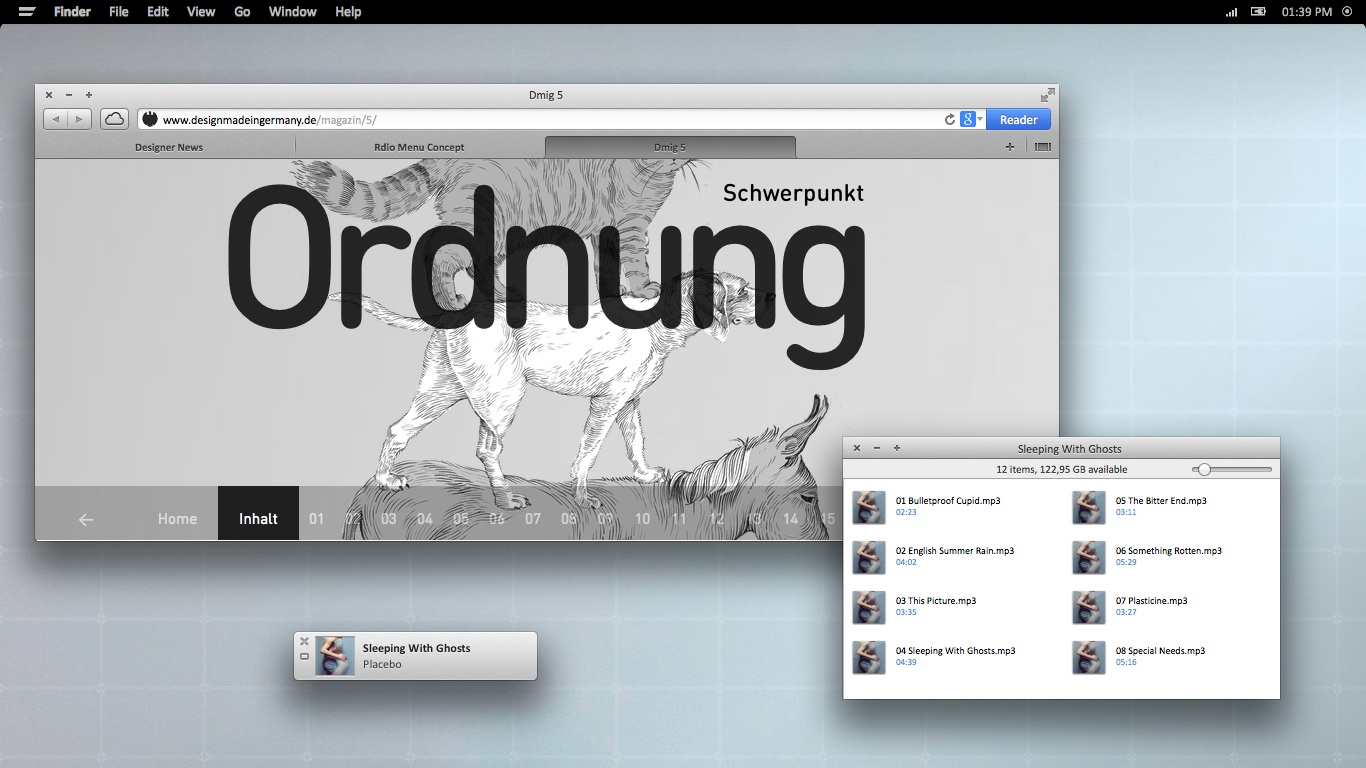Click the Schwerpunkt heading text
The image size is (1366, 768).
coord(793,193)
